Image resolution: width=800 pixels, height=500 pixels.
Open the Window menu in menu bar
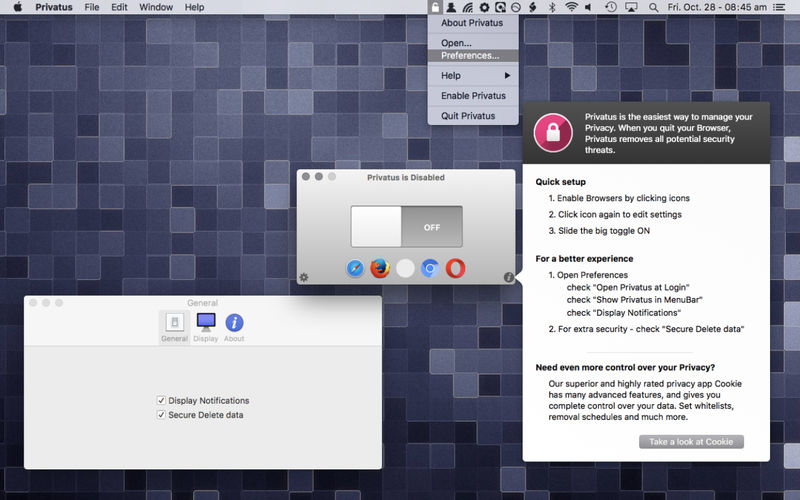coord(155,7)
